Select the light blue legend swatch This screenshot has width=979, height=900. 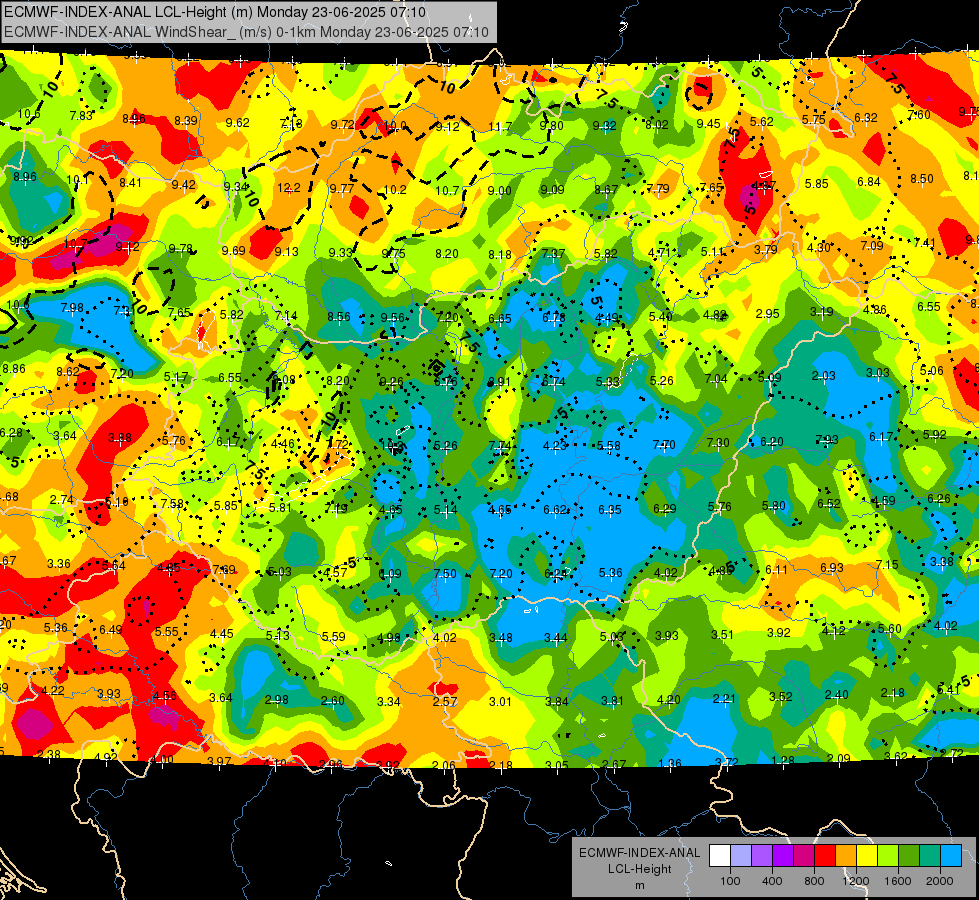pyautogui.click(x=951, y=856)
